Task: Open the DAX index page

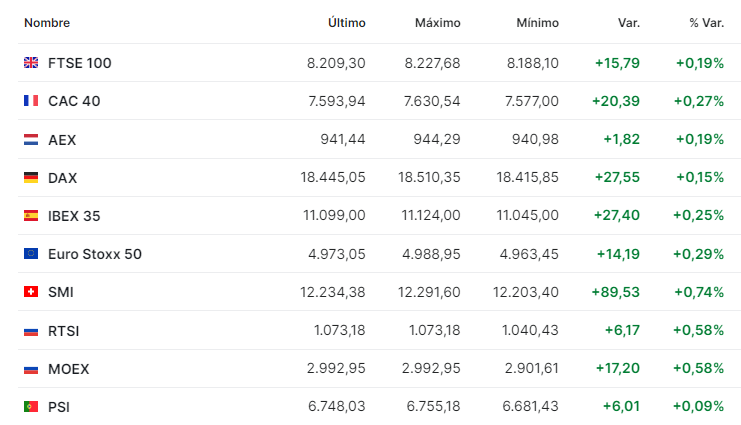Action: (x=62, y=178)
